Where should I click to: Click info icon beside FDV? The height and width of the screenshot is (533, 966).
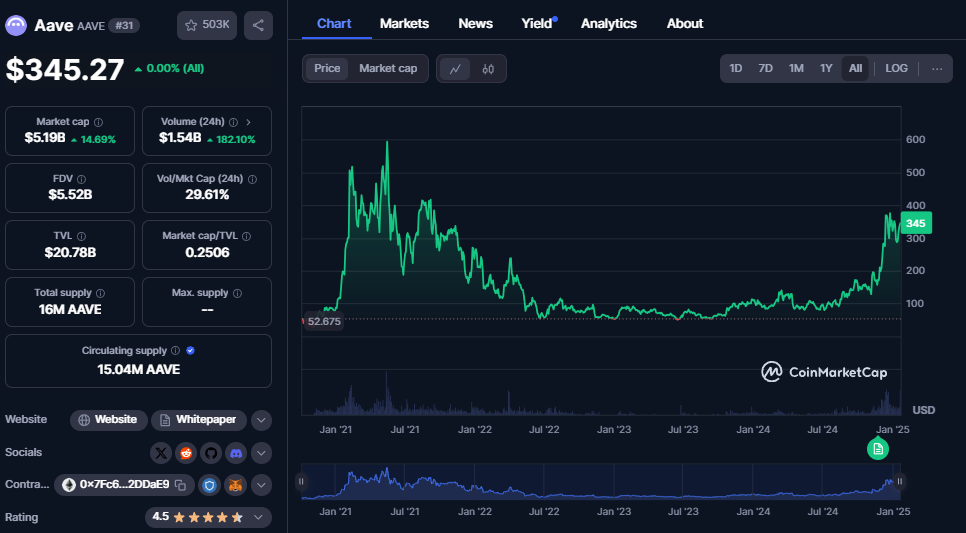(82, 179)
